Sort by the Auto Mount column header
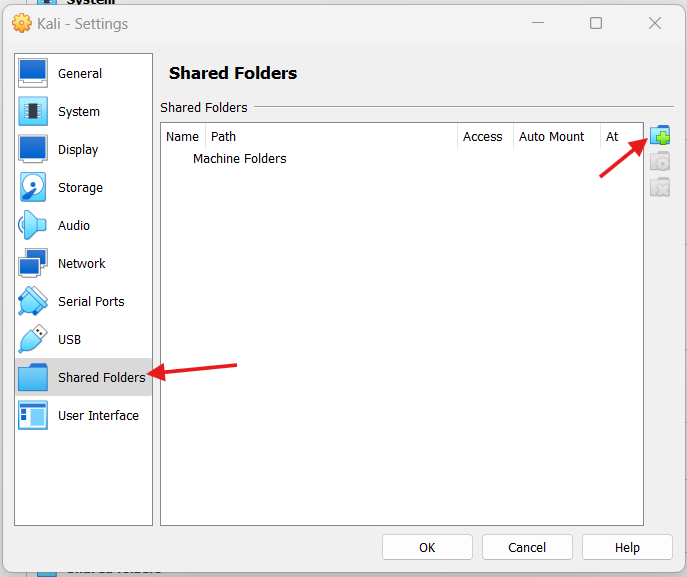Viewport: 687px width, 577px height. click(x=557, y=137)
